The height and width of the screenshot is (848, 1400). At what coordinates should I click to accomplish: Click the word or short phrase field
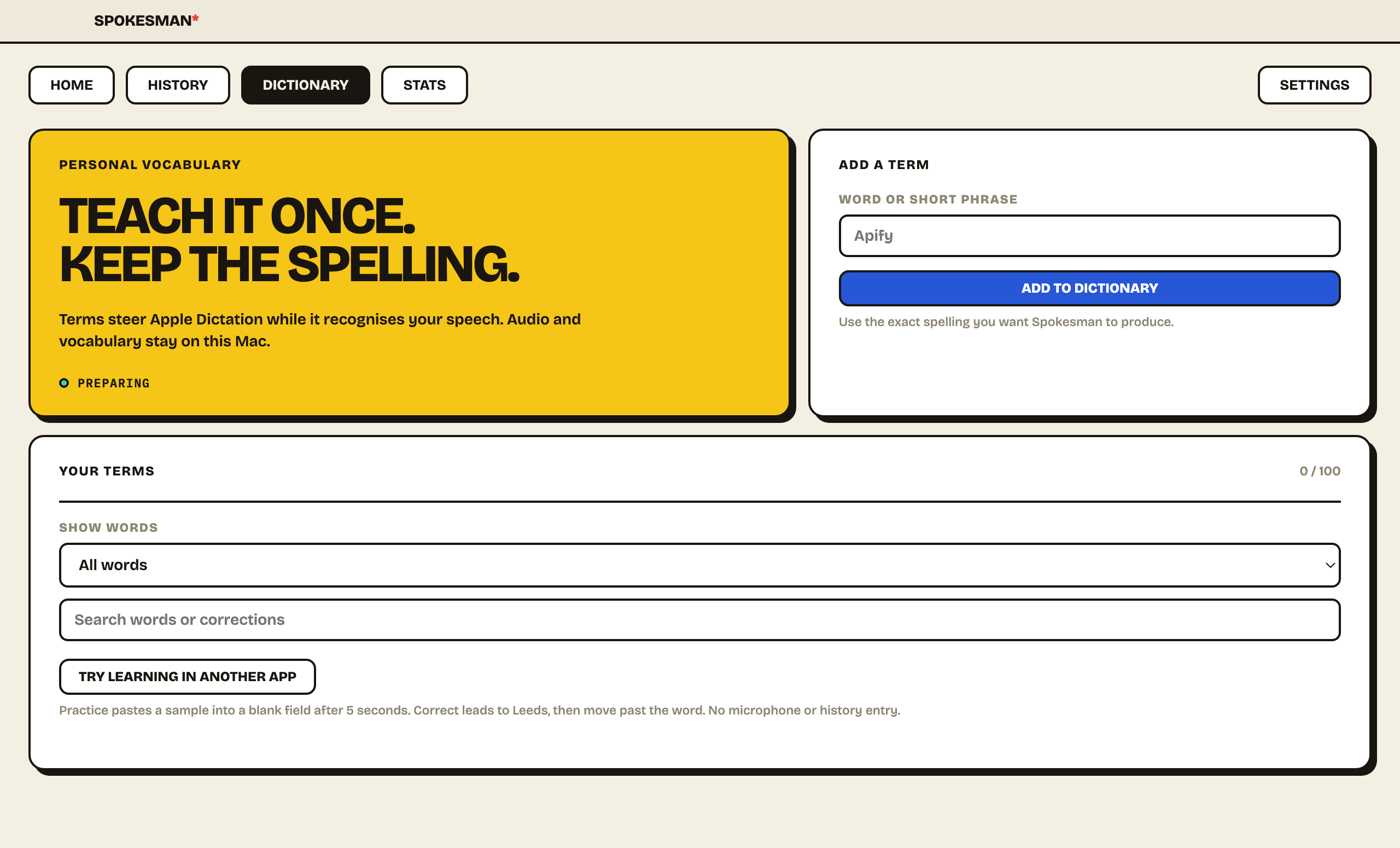tap(1089, 236)
